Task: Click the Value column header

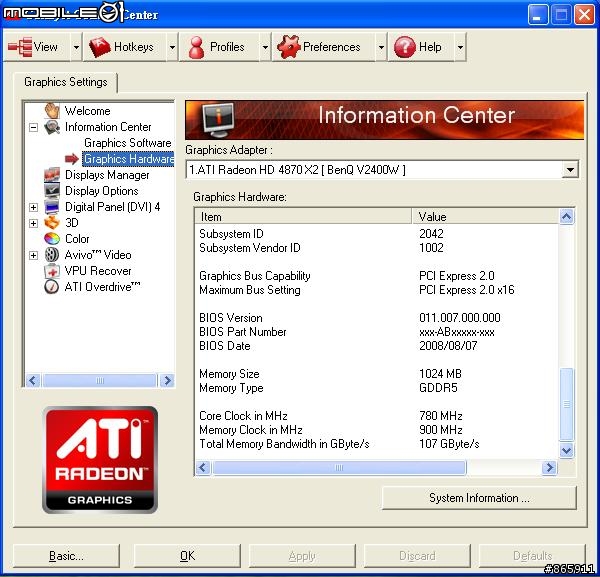Action: pos(486,217)
